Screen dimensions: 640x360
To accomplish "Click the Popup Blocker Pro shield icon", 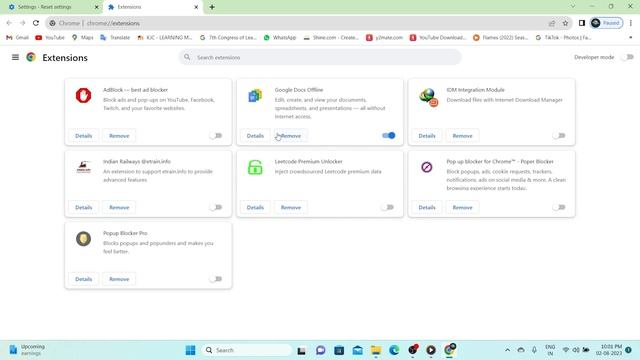I will pyautogui.click(x=83, y=239).
